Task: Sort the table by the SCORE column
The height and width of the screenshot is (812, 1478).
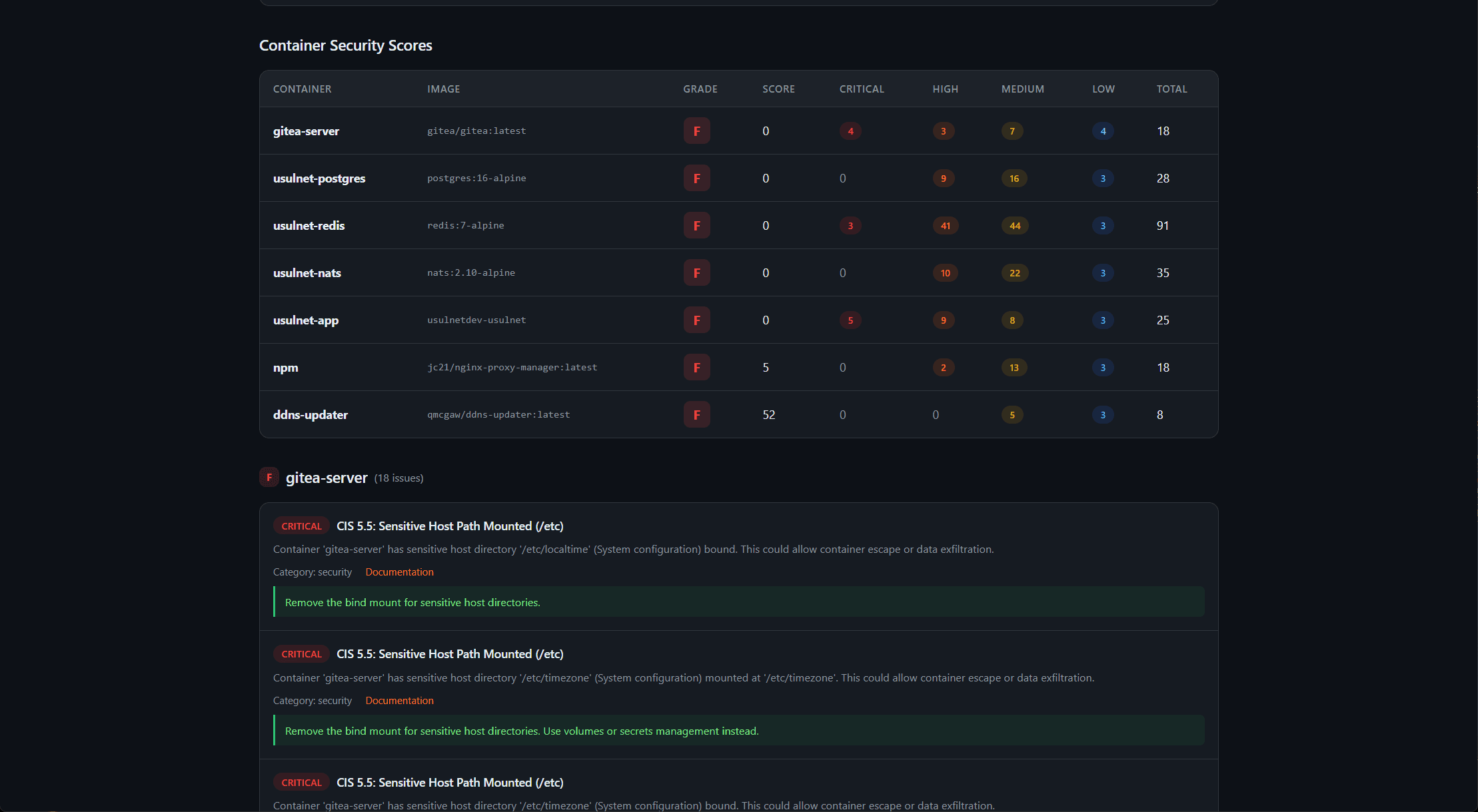Action: pyautogui.click(x=778, y=89)
